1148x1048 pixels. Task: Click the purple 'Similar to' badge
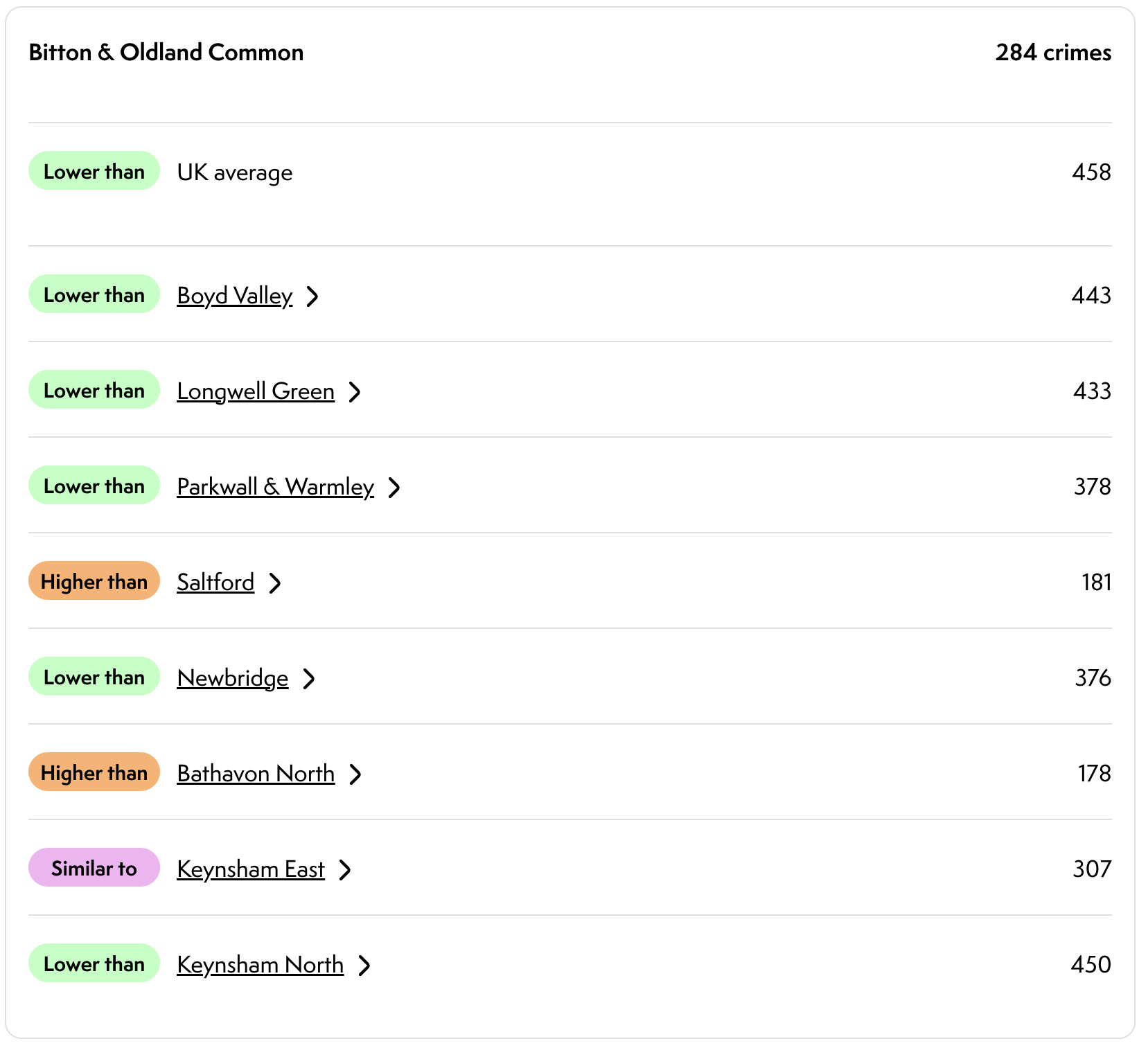click(x=94, y=868)
